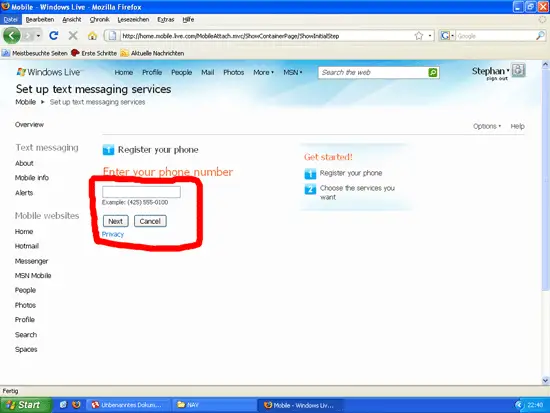Open the Stephan account dropdown
Viewport: 550px width, 413px height.
point(490,71)
